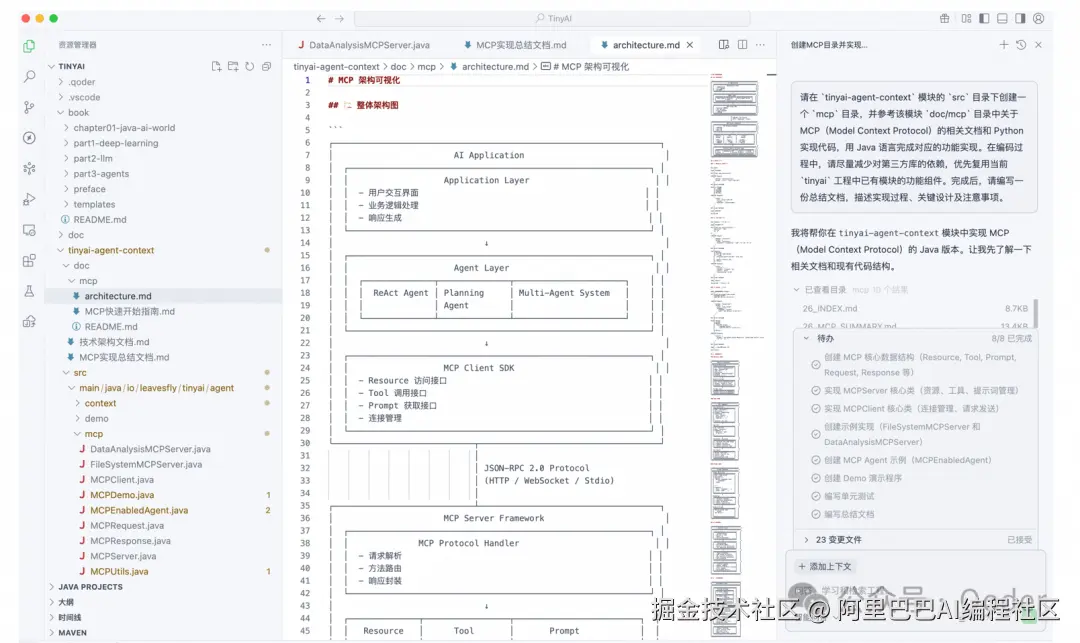Toggle the bottom panel
Image resolution: width=1080 pixels, height=643 pixels.
1002,19
